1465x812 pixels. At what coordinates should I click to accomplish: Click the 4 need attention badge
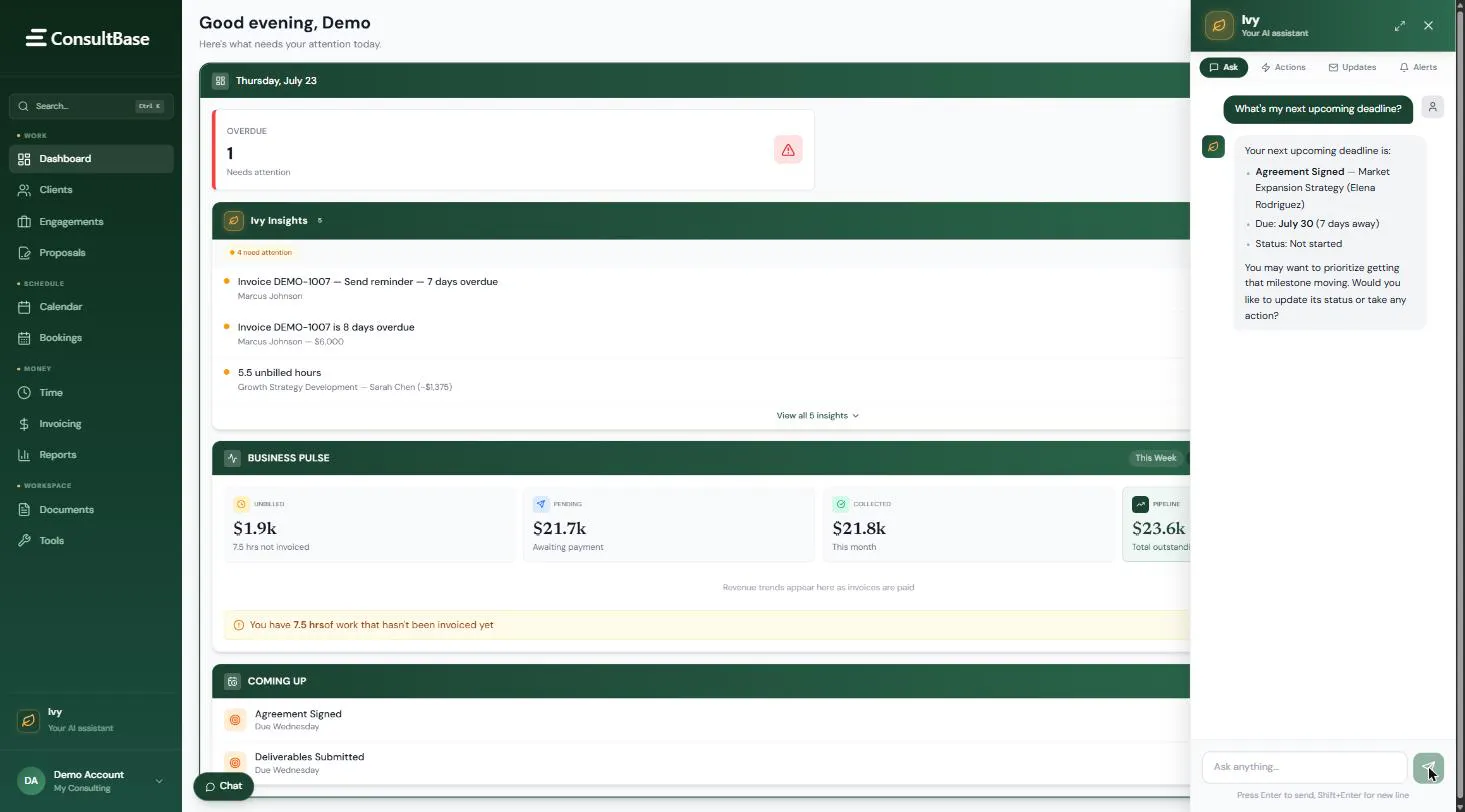point(260,253)
